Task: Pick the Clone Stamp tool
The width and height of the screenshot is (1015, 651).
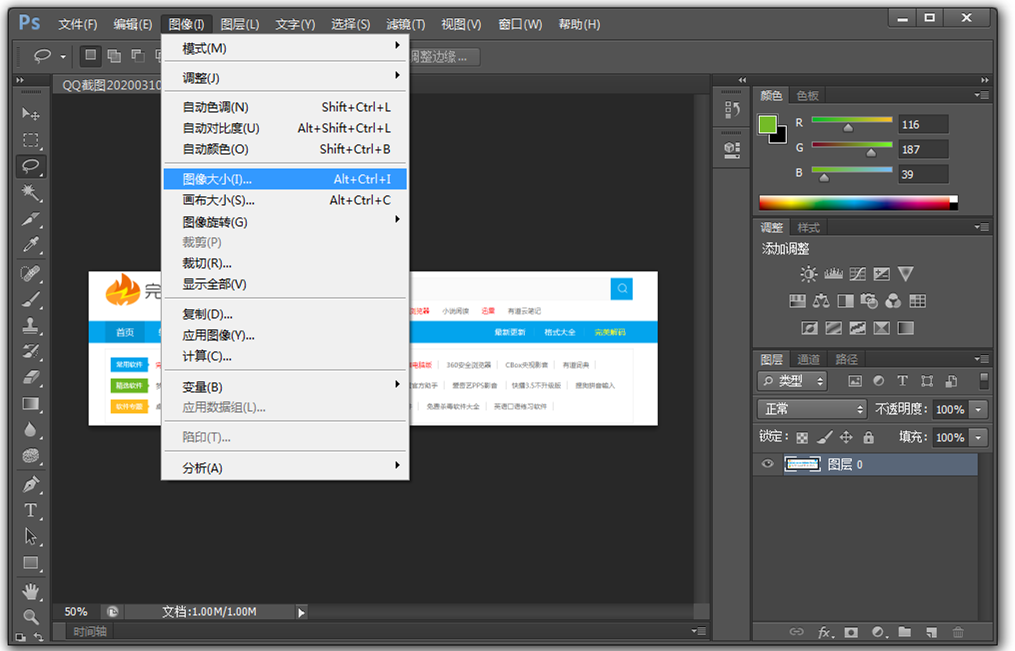Action: coord(31,325)
